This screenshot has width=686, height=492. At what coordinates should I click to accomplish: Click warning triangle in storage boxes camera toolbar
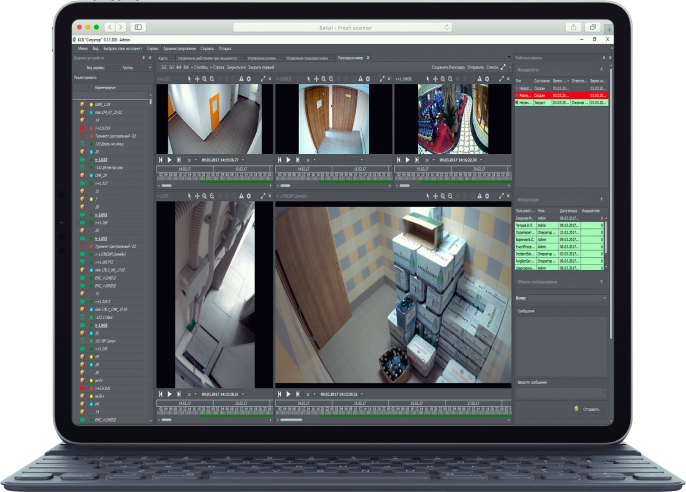pyautogui.click(x=480, y=196)
